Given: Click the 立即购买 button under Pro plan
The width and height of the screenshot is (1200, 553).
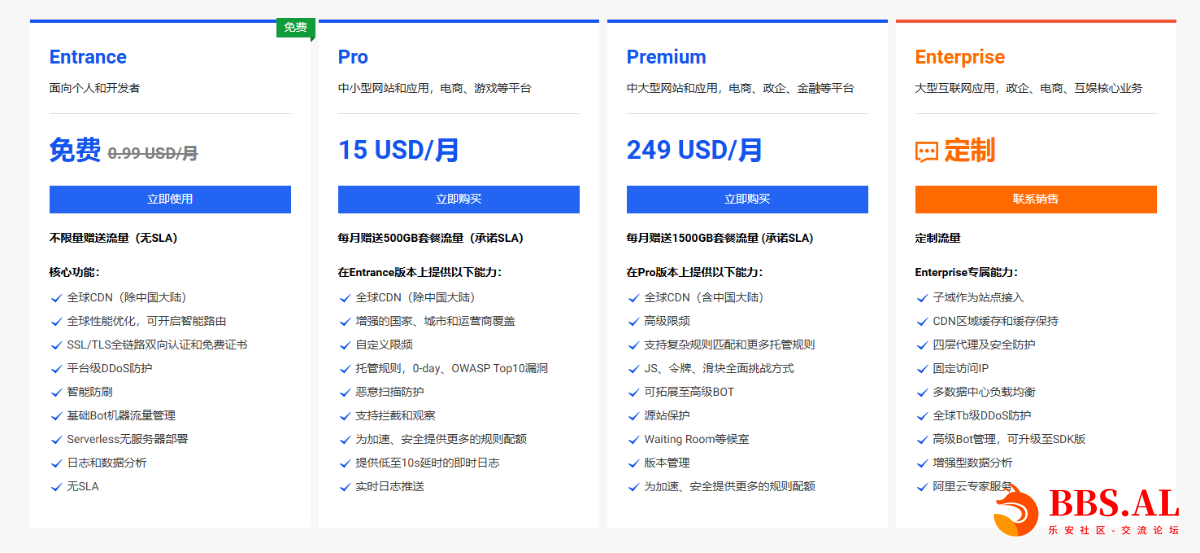Looking at the screenshot, I should click(x=459, y=199).
